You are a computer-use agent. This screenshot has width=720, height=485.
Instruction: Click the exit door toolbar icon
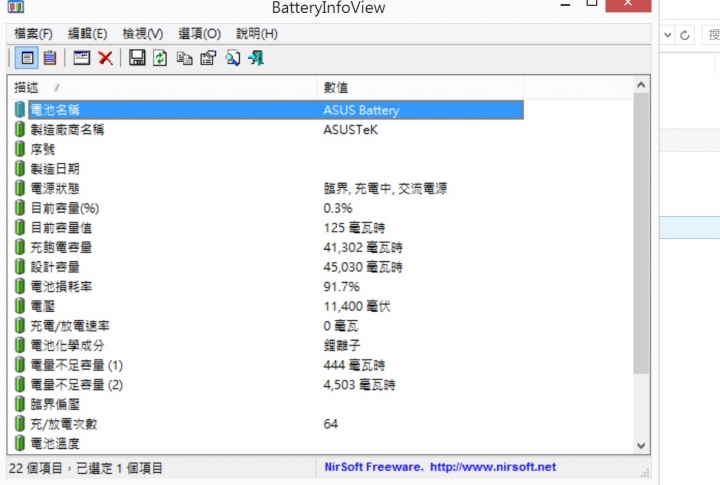[x=256, y=58]
